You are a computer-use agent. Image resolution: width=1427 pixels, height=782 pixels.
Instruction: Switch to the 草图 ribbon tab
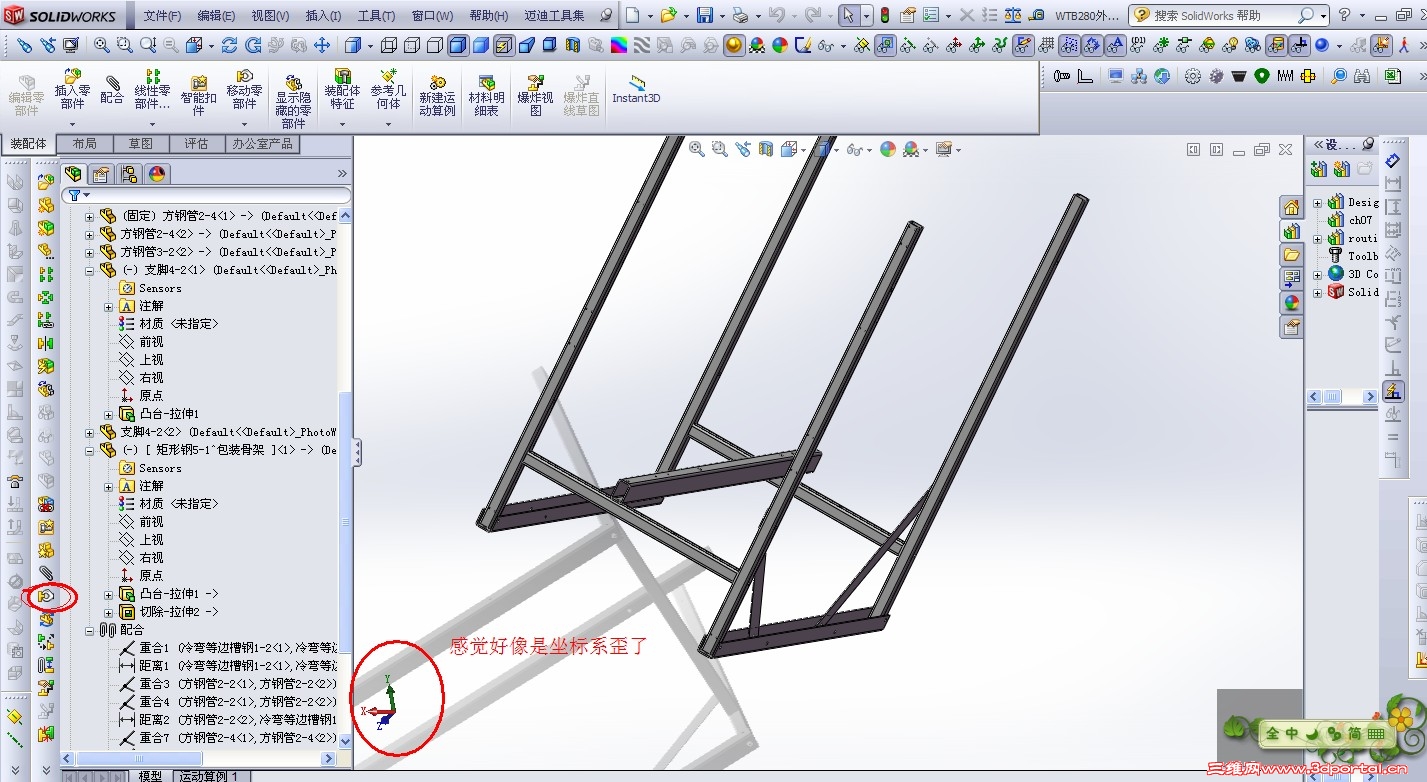point(141,144)
